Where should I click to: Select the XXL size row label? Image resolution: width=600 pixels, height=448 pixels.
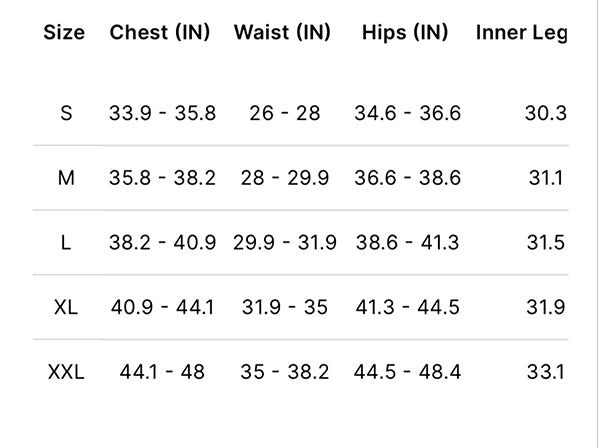pos(66,372)
